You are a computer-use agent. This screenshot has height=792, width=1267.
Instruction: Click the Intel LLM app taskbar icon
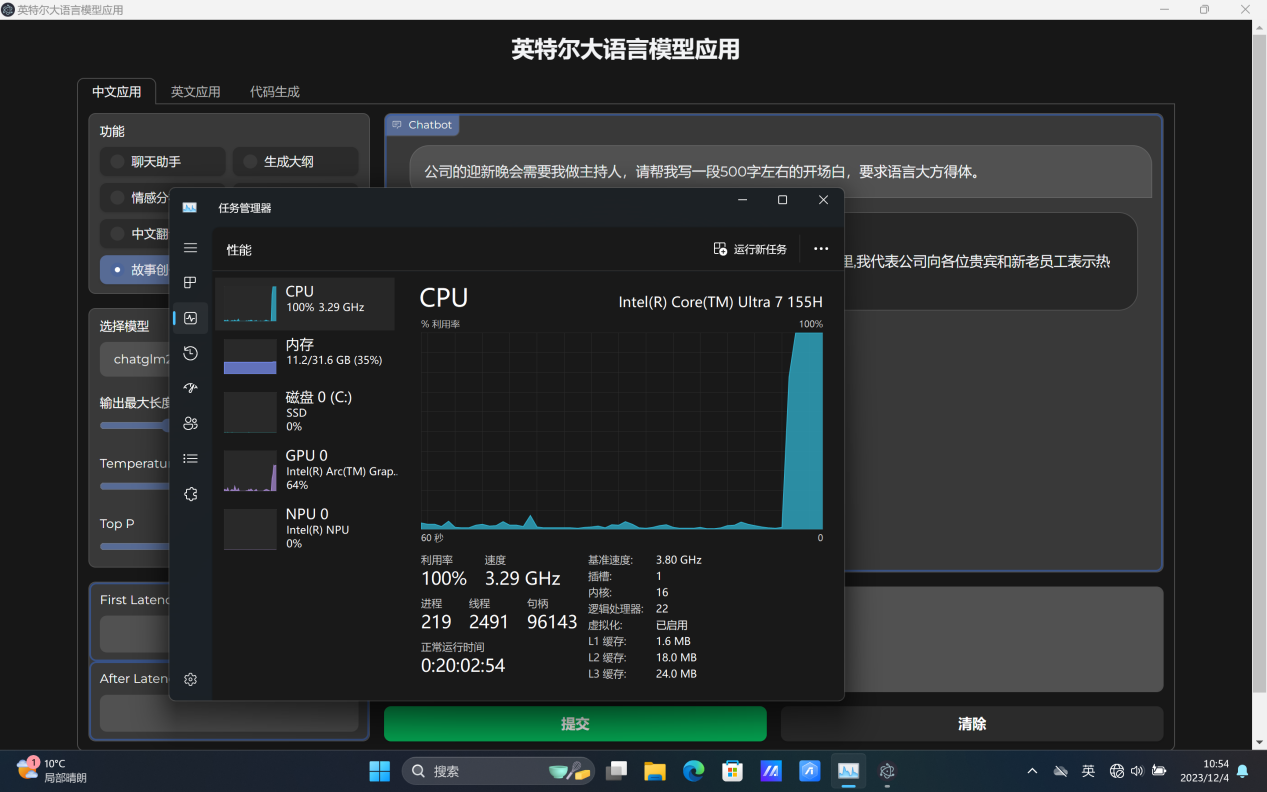tap(887, 771)
